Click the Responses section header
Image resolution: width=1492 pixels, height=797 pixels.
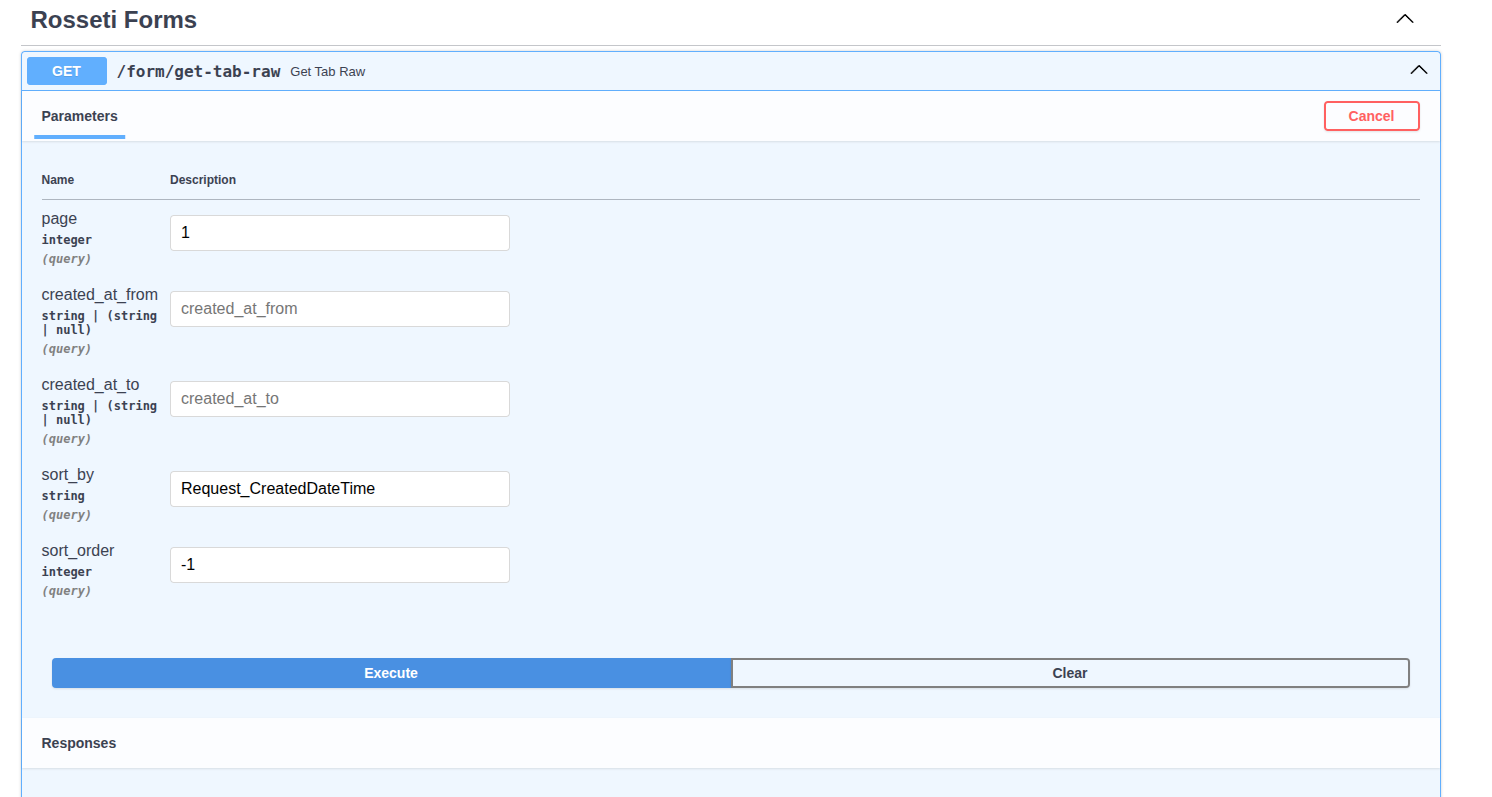tap(79, 743)
